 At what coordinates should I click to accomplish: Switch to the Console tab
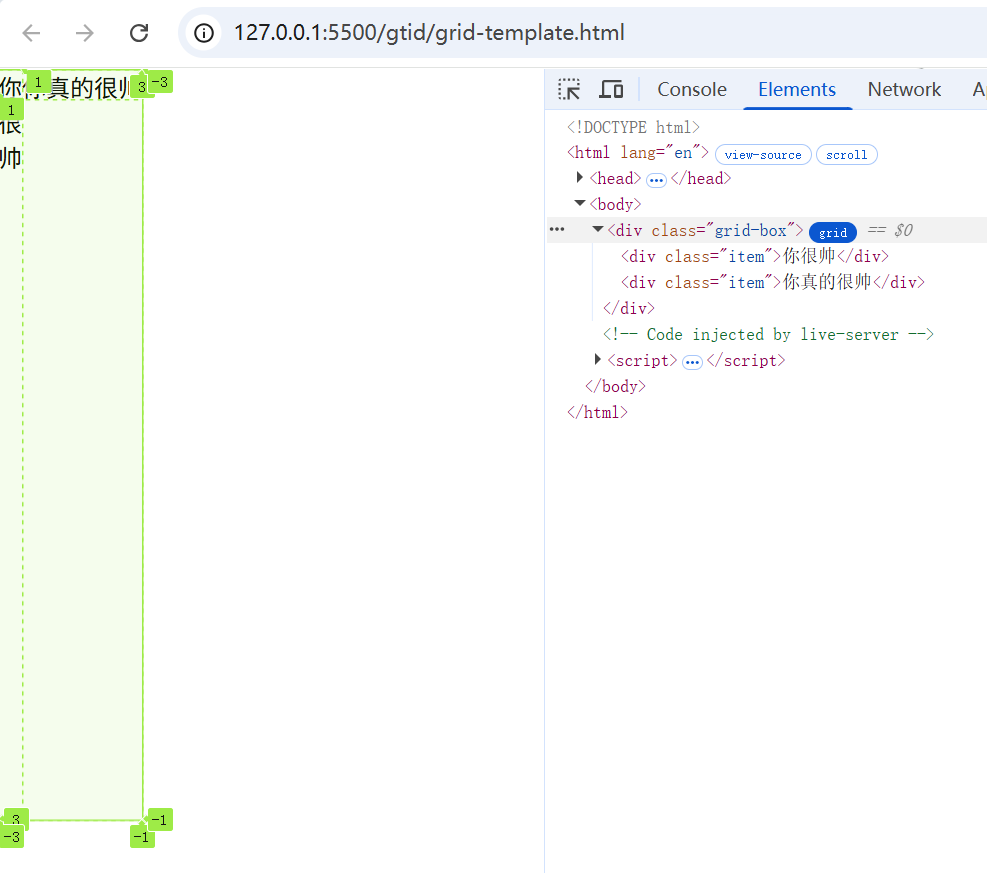692,89
